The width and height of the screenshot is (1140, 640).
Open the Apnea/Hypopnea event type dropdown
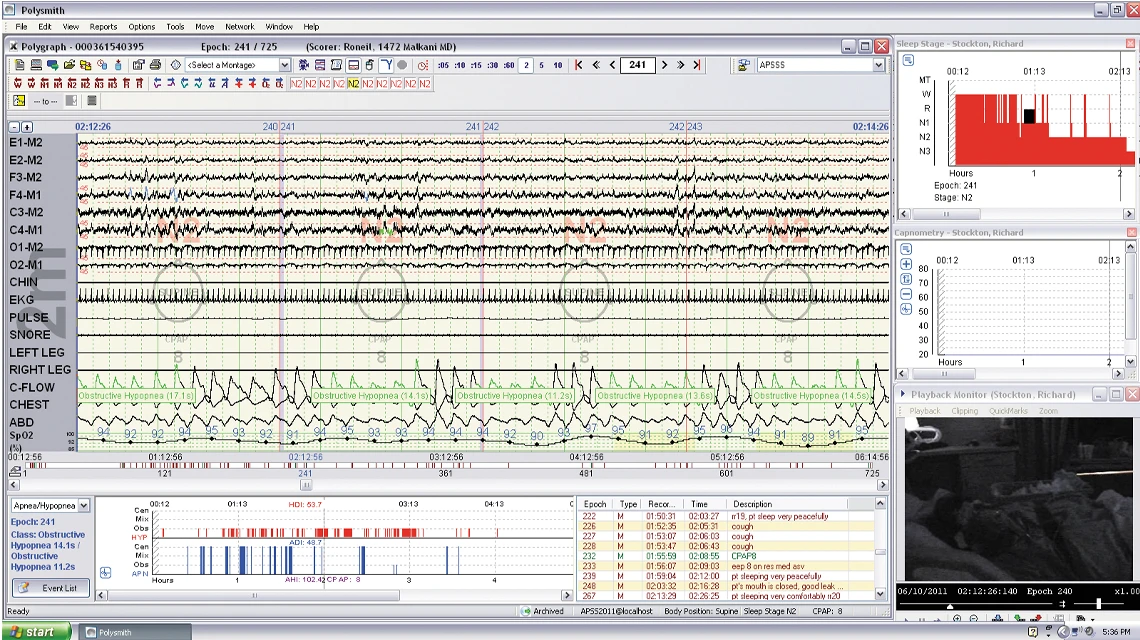pos(83,506)
